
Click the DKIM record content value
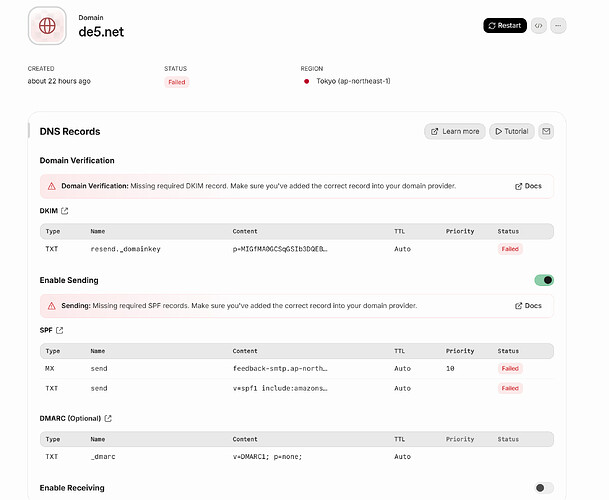[x=279, y=248]
